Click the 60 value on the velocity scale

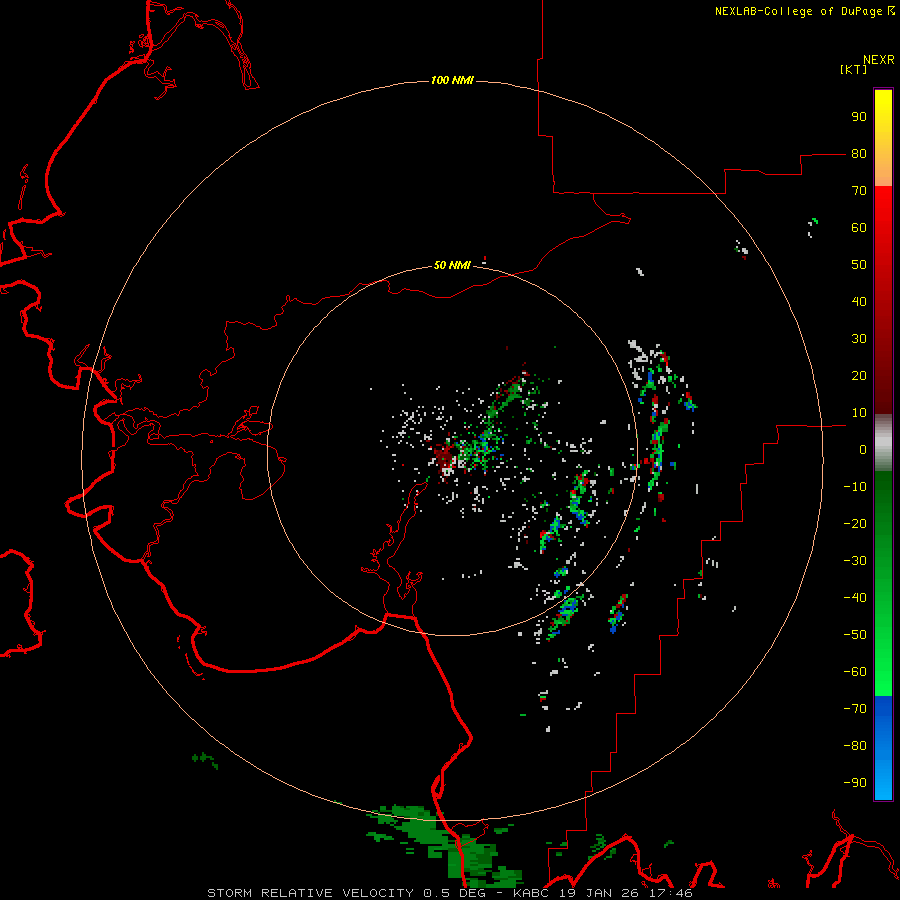859,227
